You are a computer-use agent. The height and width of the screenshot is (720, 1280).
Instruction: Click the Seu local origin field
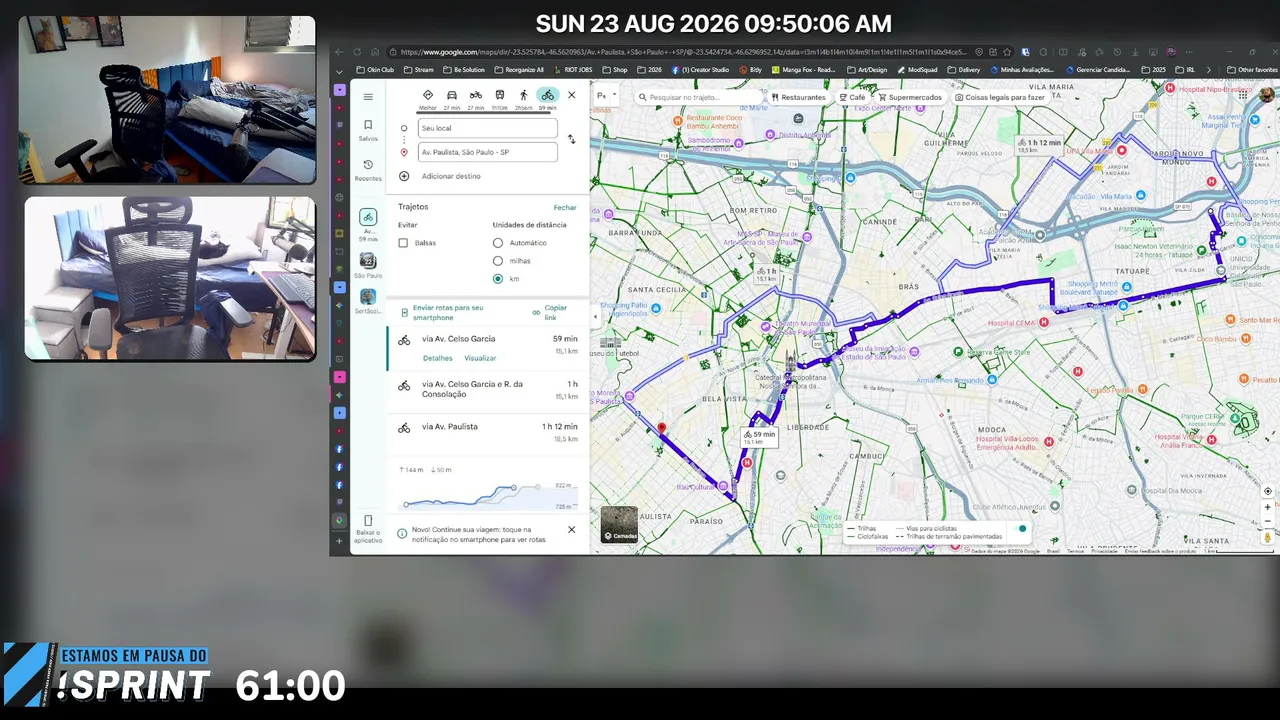(x=488, y=128)
